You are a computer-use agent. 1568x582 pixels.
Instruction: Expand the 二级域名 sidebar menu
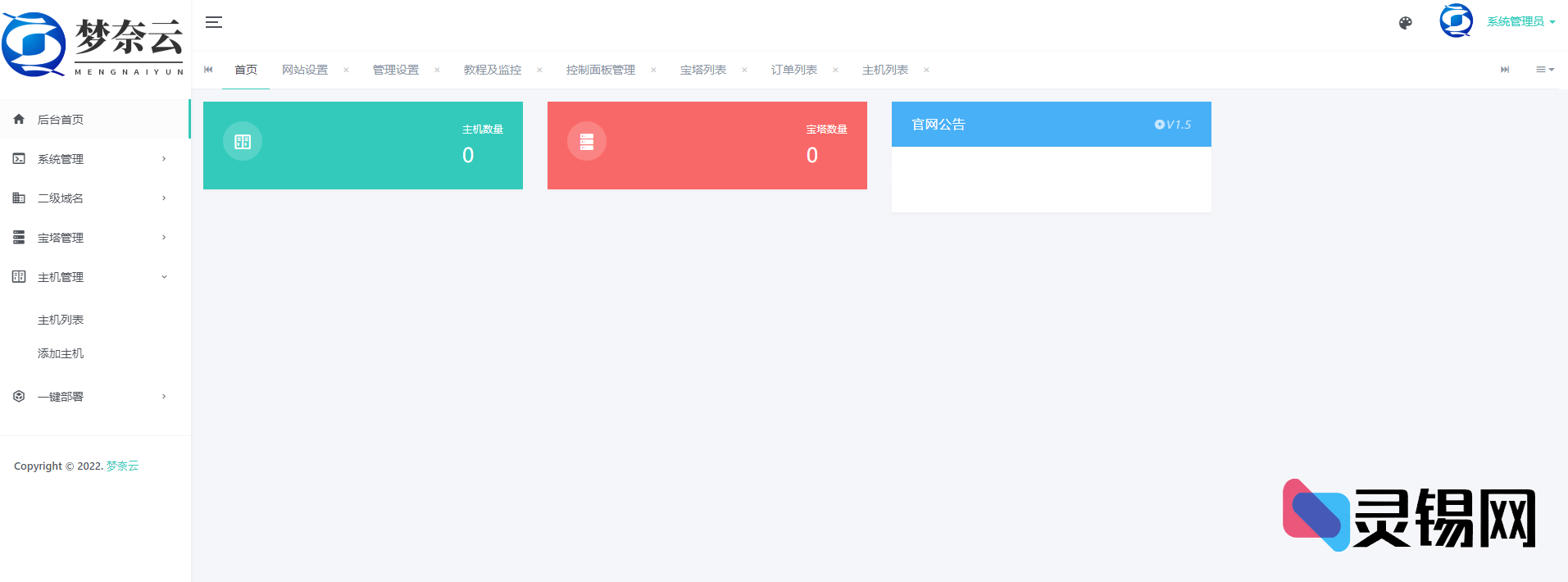tap(90, 198)
